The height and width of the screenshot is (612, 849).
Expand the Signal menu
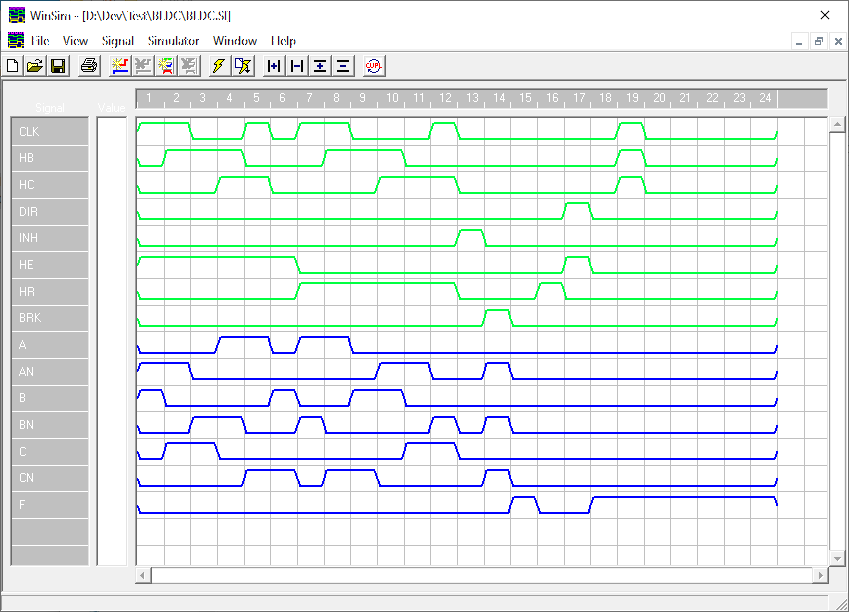[117, 41]
